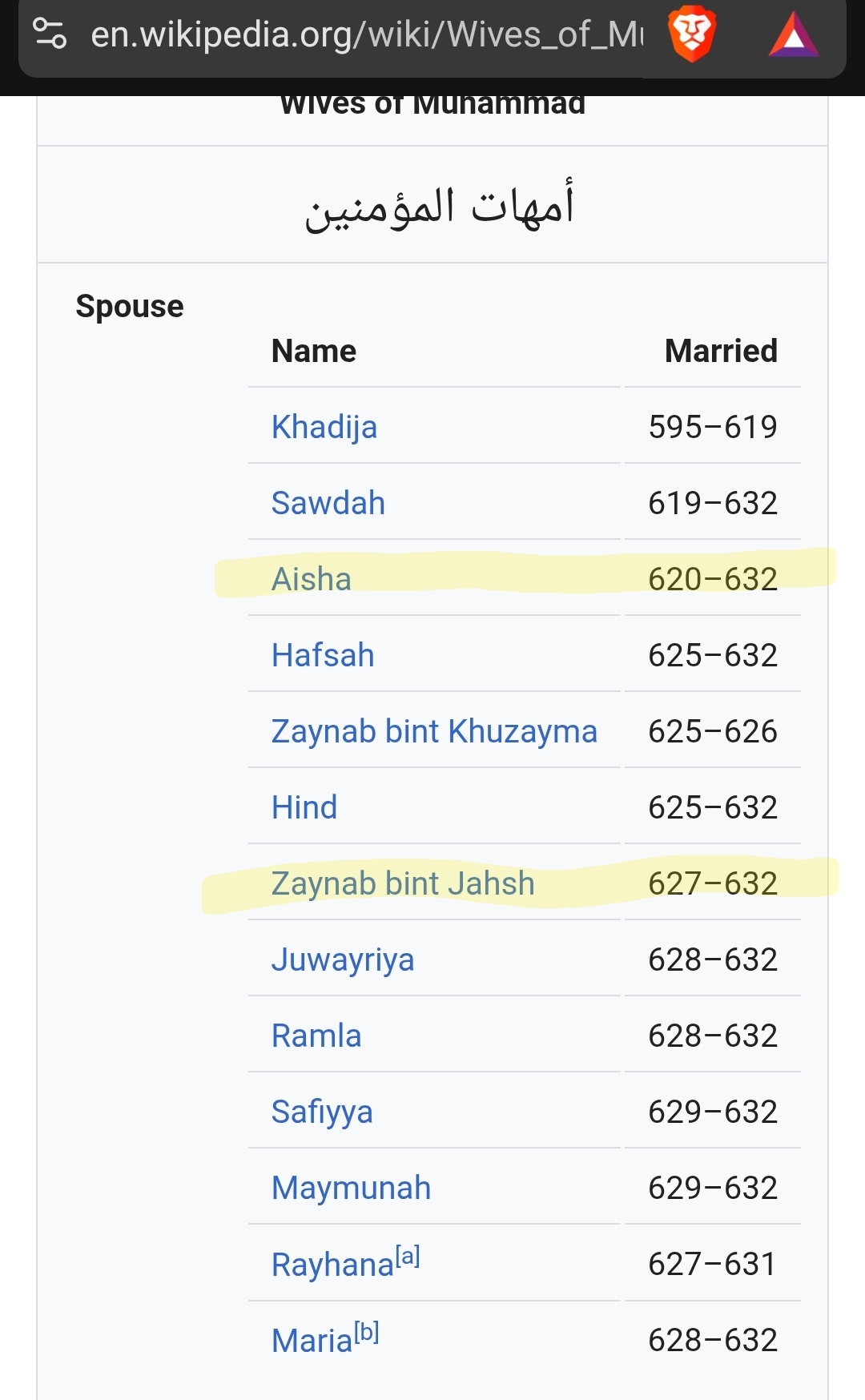
Task: Follow the highlighted Aisha link
Action: point(311,579)
